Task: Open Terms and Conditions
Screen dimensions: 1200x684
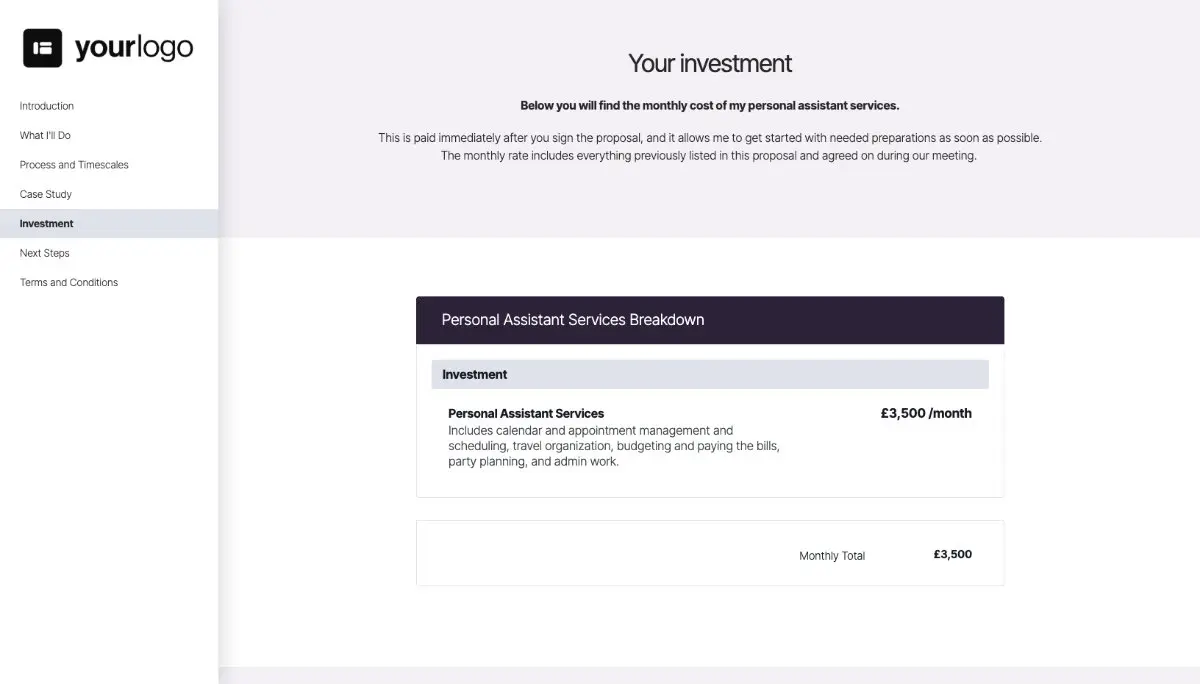Action: (68, 282)
